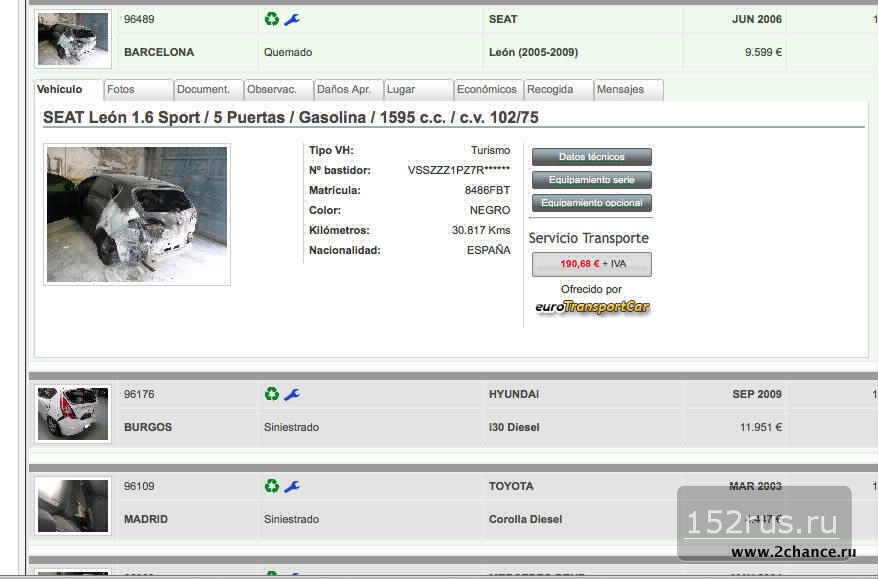Open the Toyota Corolla thumbnail
Viewport: 878px width, 579px height.
click(x=73, y=506)
